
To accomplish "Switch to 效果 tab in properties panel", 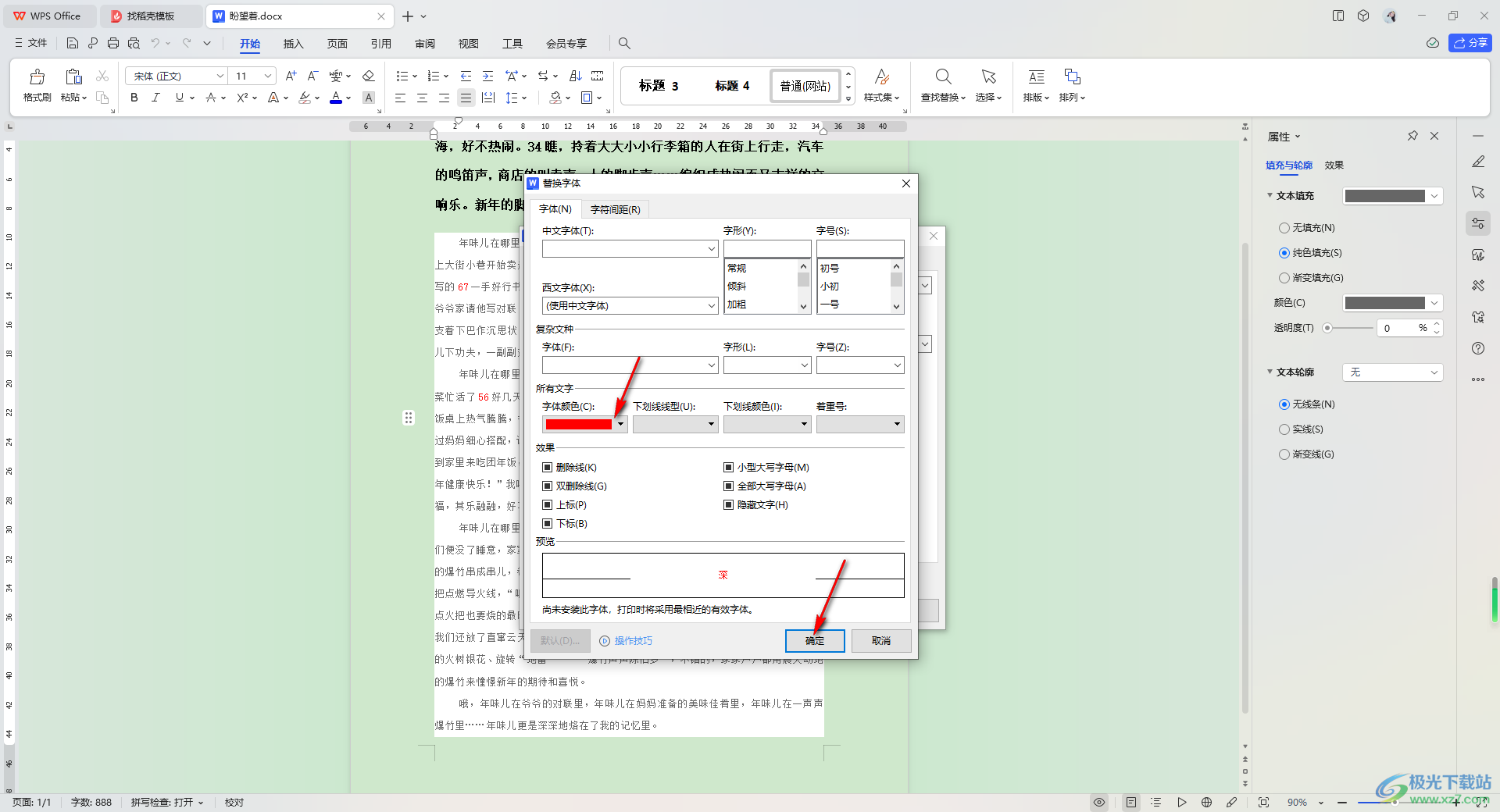I will (x=1334, y=166).
